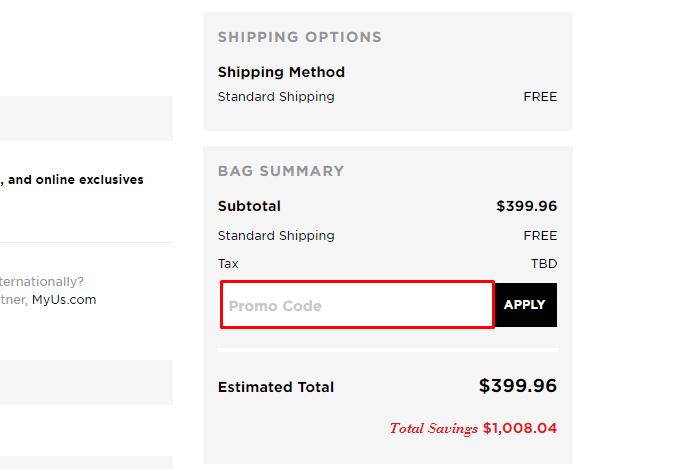Screen dimensions: 699x469
Task: Click the Tax label
Action: click(x=228, y=264)
